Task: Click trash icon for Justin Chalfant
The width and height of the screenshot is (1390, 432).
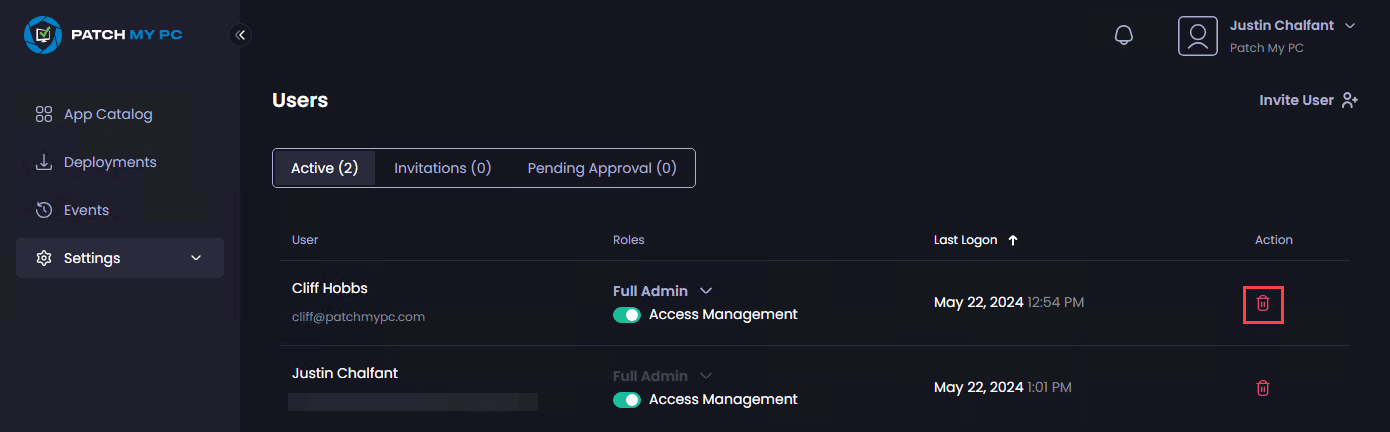Action: coord(1262,388)
